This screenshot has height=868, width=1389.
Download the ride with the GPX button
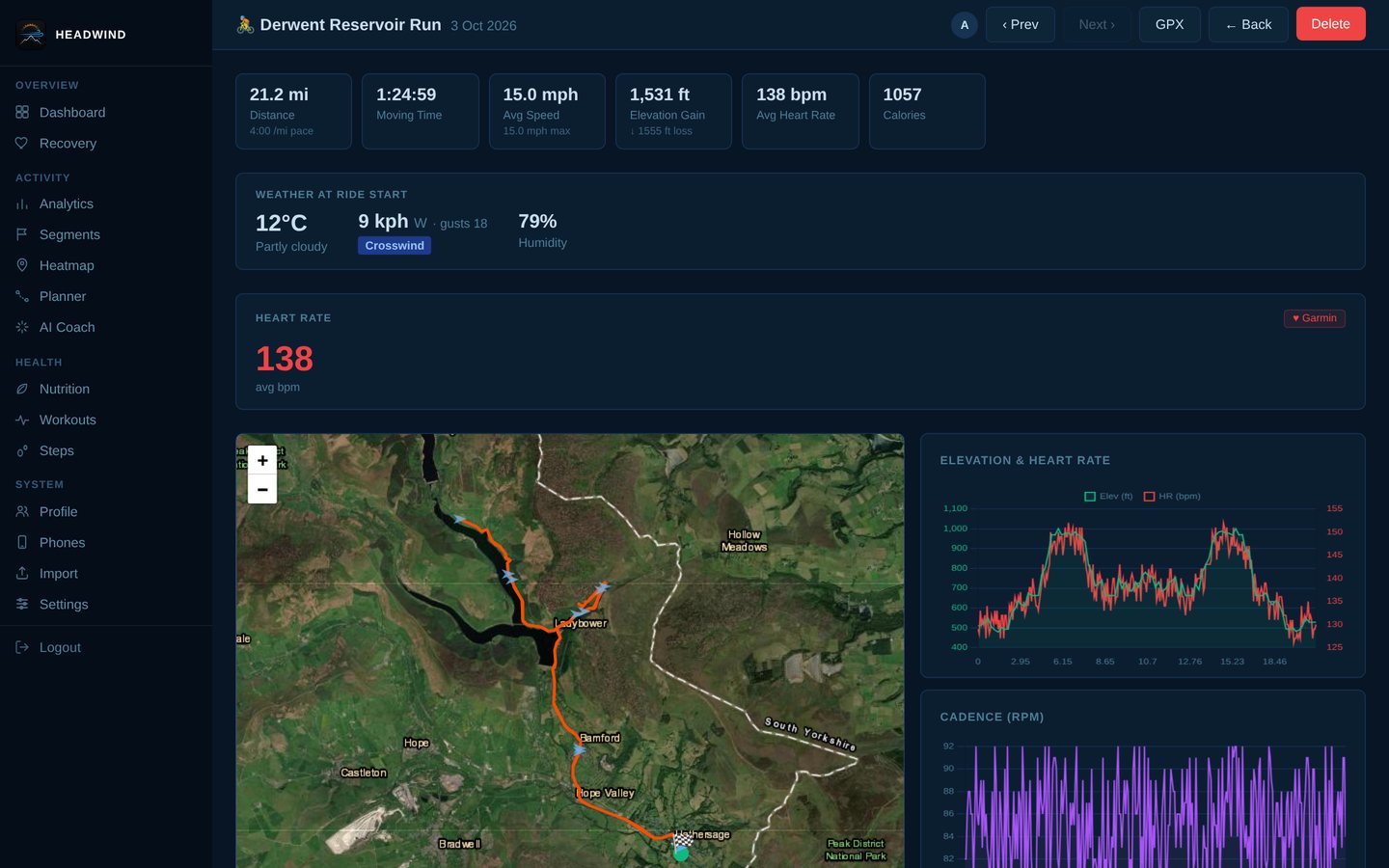pos(1169,25)
